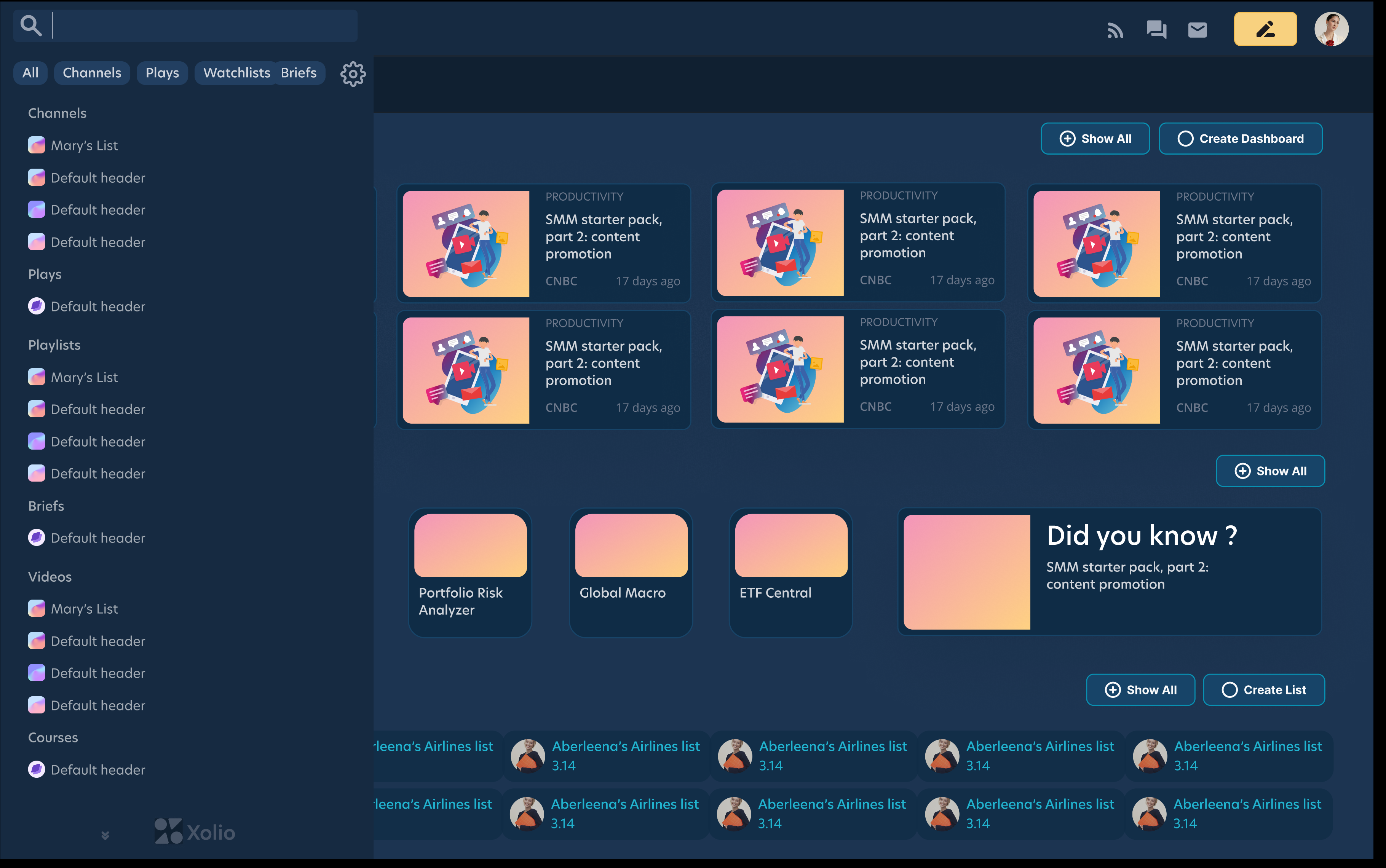The image size is (1386, 868).
Task: Open the user profile avatar
Action: [1331, 29]
